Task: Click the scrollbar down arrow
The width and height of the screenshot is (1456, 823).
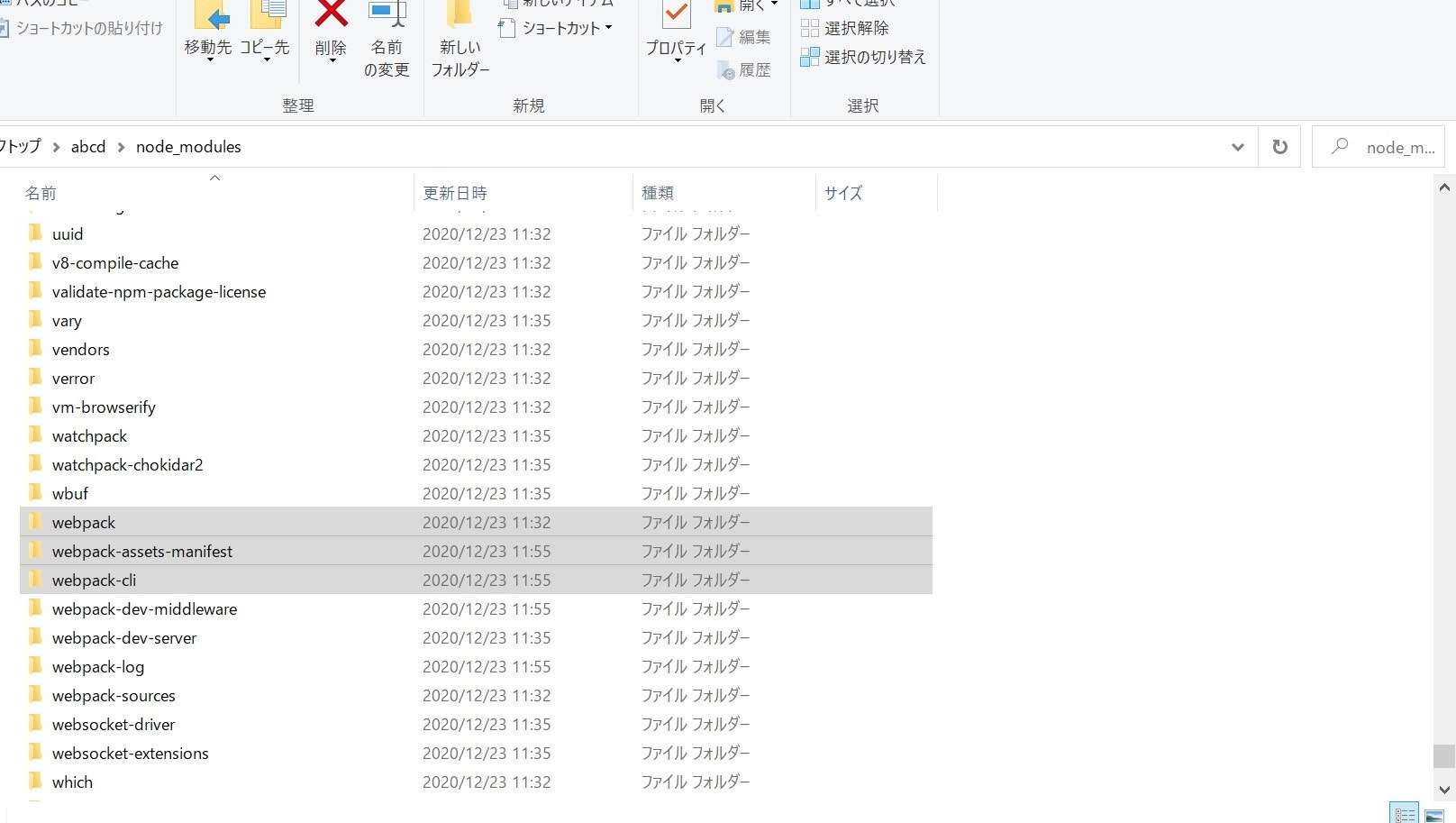Action: 1444,790
